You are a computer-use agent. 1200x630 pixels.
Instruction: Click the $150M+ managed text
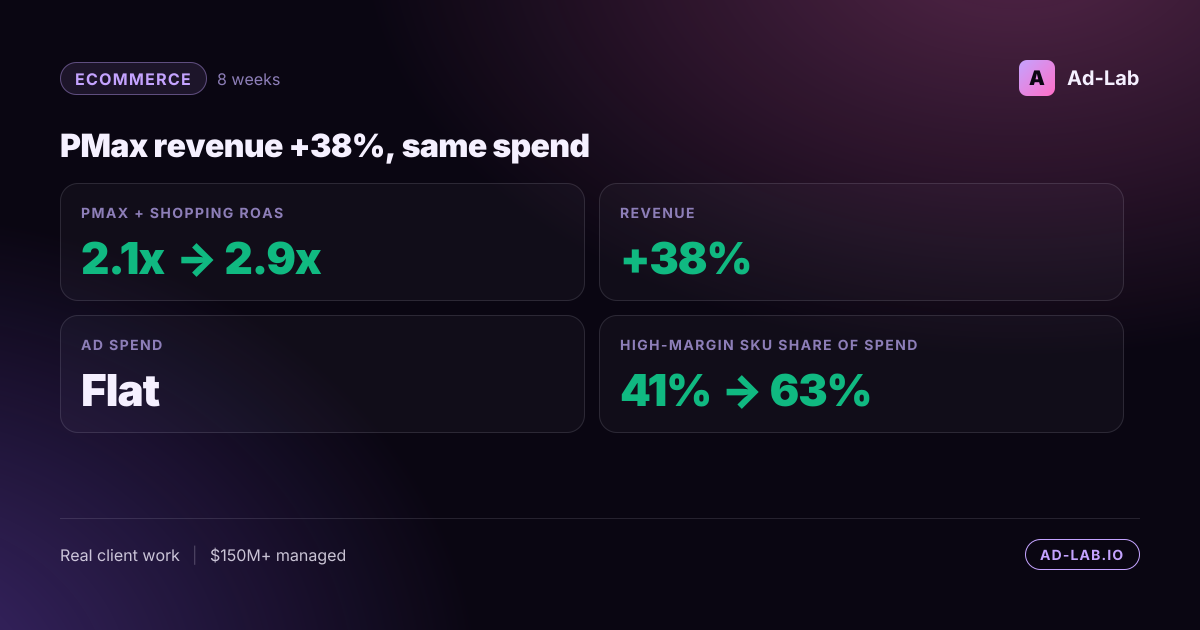coord(278,555)
